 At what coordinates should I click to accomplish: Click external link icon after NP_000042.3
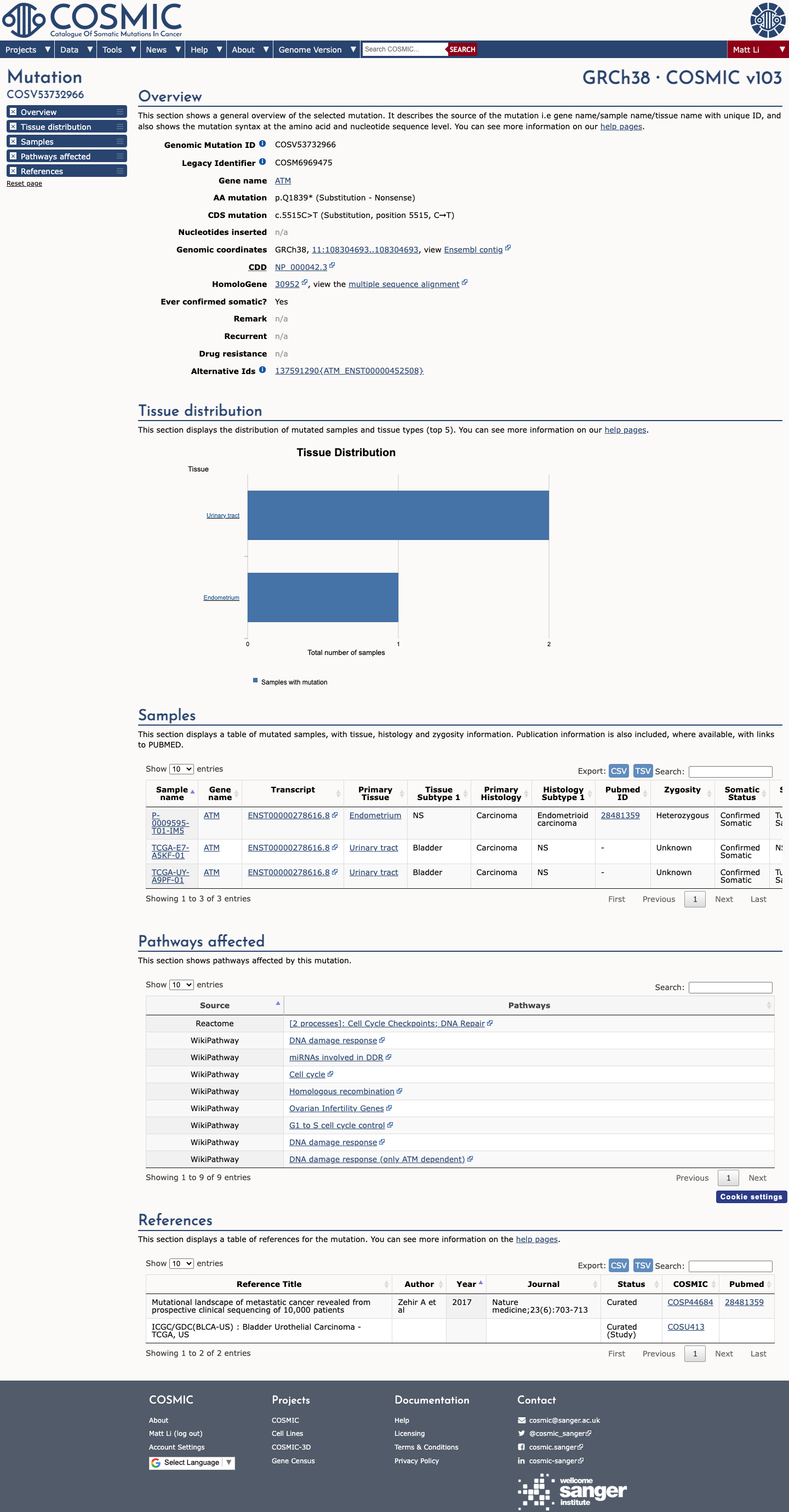[x=331, y=266]
